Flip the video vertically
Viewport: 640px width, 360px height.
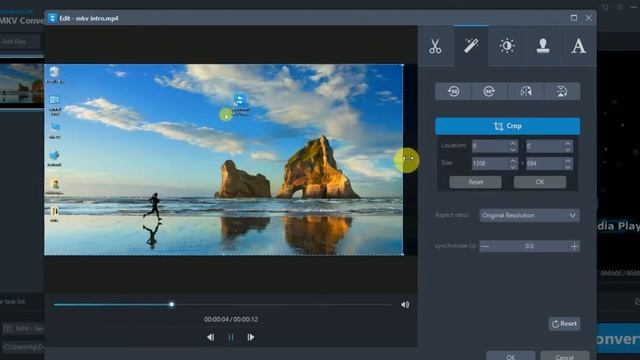pos(562,91)
